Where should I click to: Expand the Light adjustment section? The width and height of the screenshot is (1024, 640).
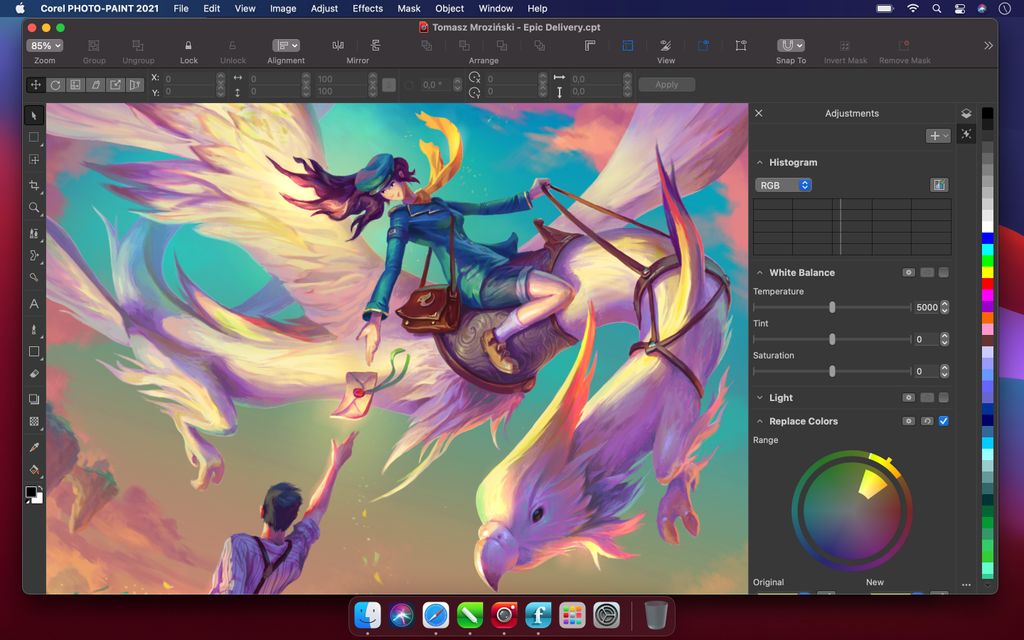point(760,397)
